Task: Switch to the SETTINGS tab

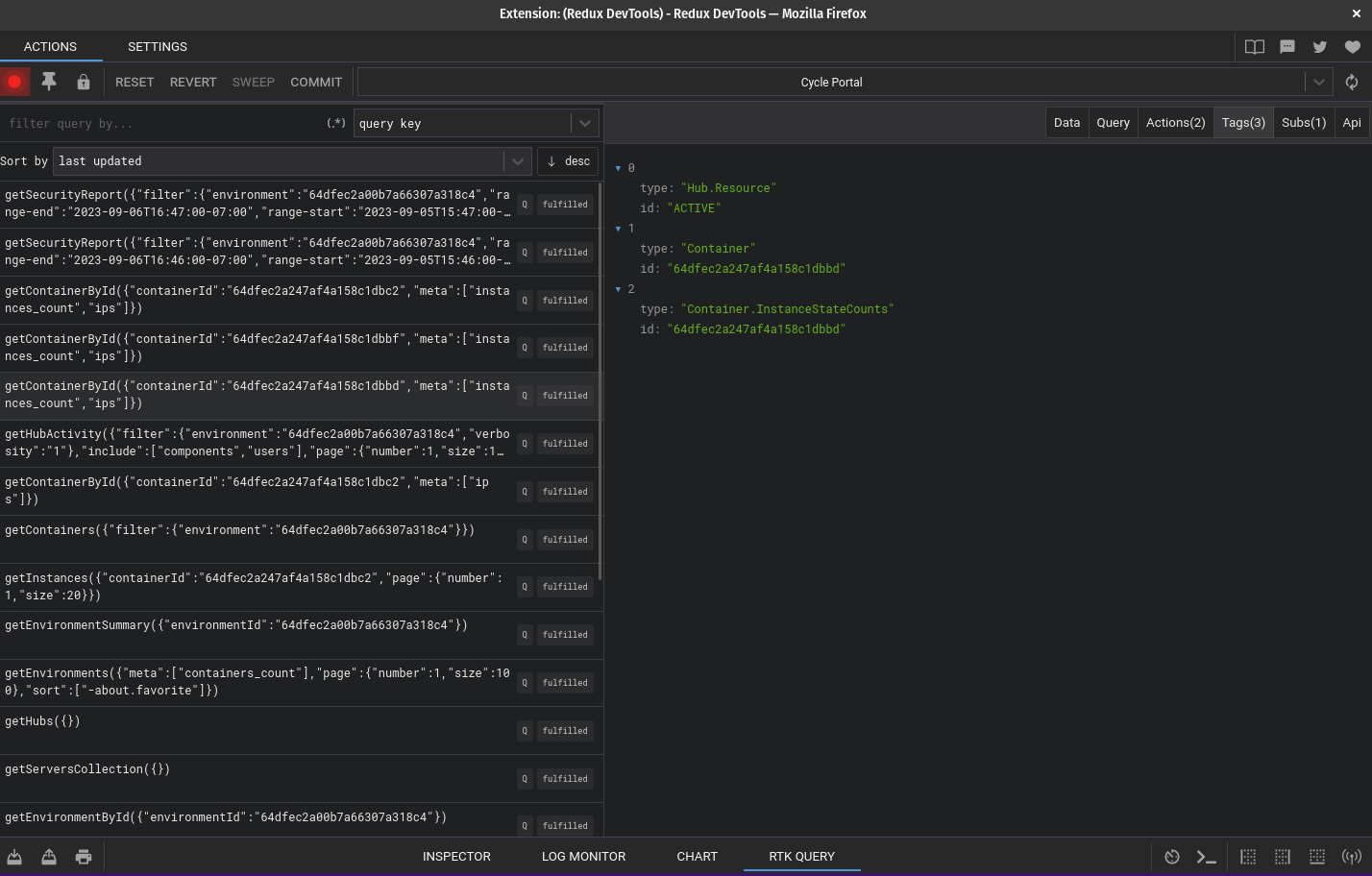Action: tap(158, 47)
